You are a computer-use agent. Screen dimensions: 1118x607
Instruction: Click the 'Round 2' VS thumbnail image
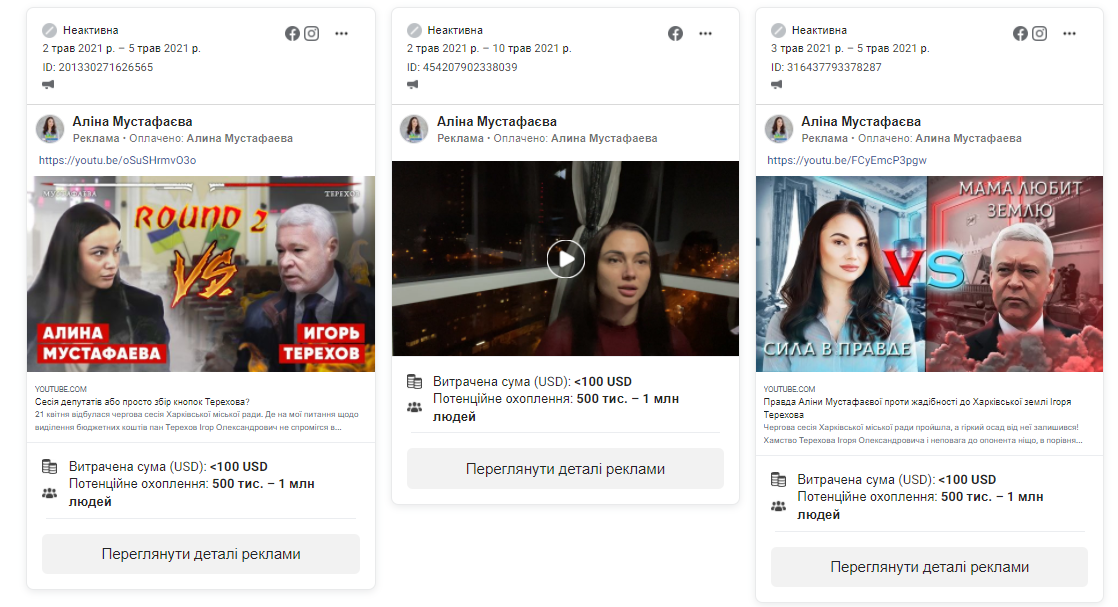(x=201, y=273)
